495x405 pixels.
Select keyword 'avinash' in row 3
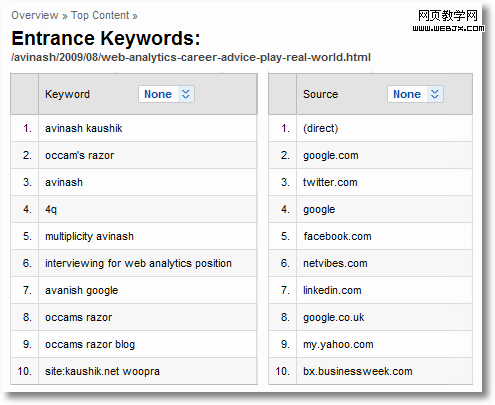(x=64, y=182)
